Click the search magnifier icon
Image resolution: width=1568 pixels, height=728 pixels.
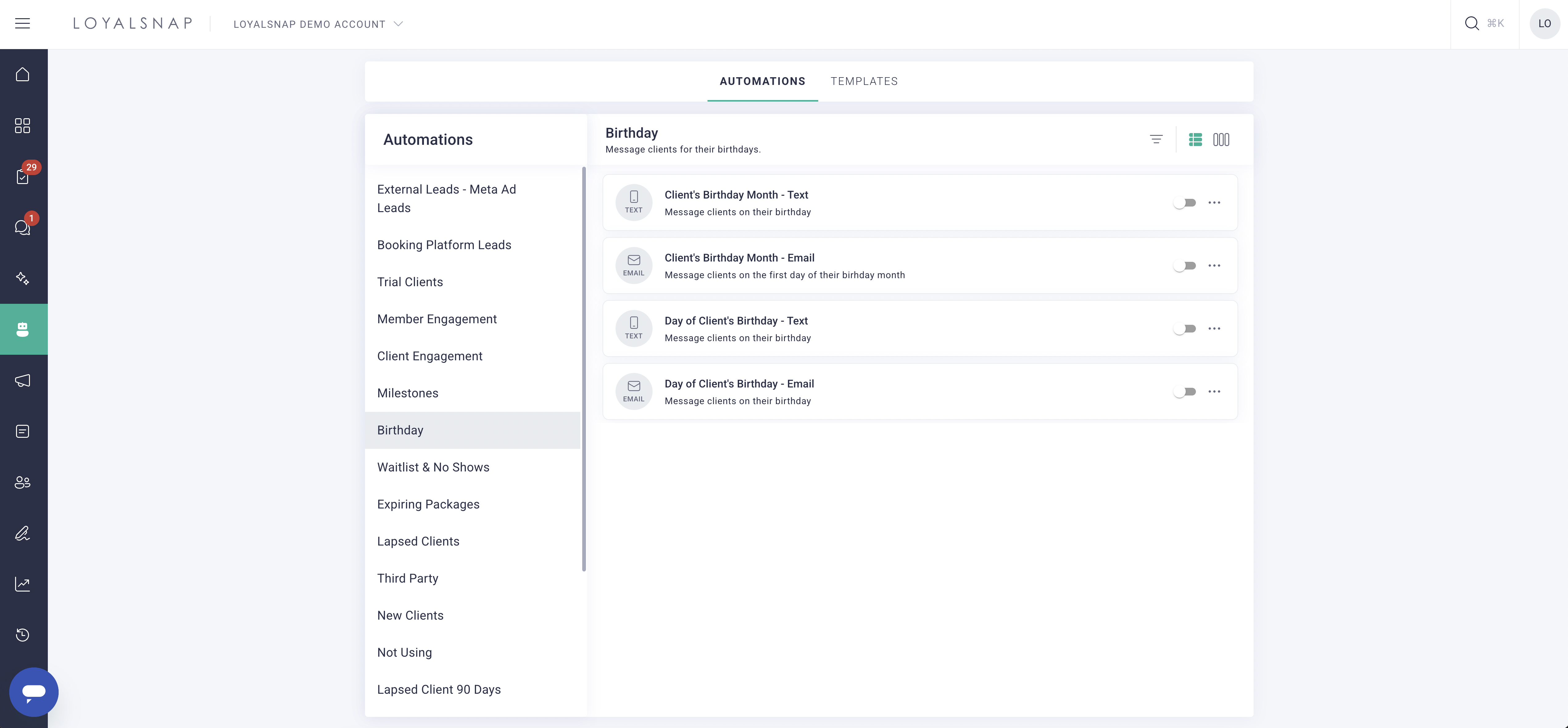click(x=1472, y=23)
